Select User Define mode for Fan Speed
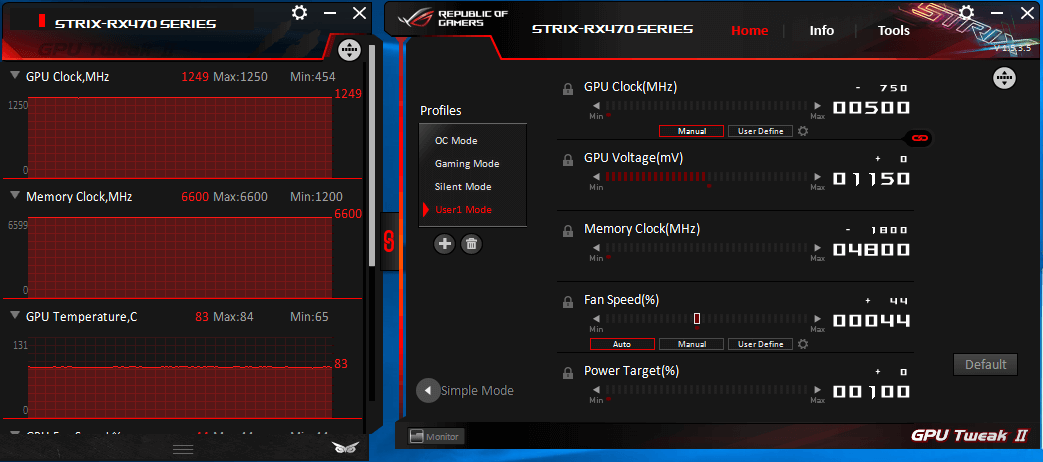This screenshot has width=1043, height=462. [760, 344]
